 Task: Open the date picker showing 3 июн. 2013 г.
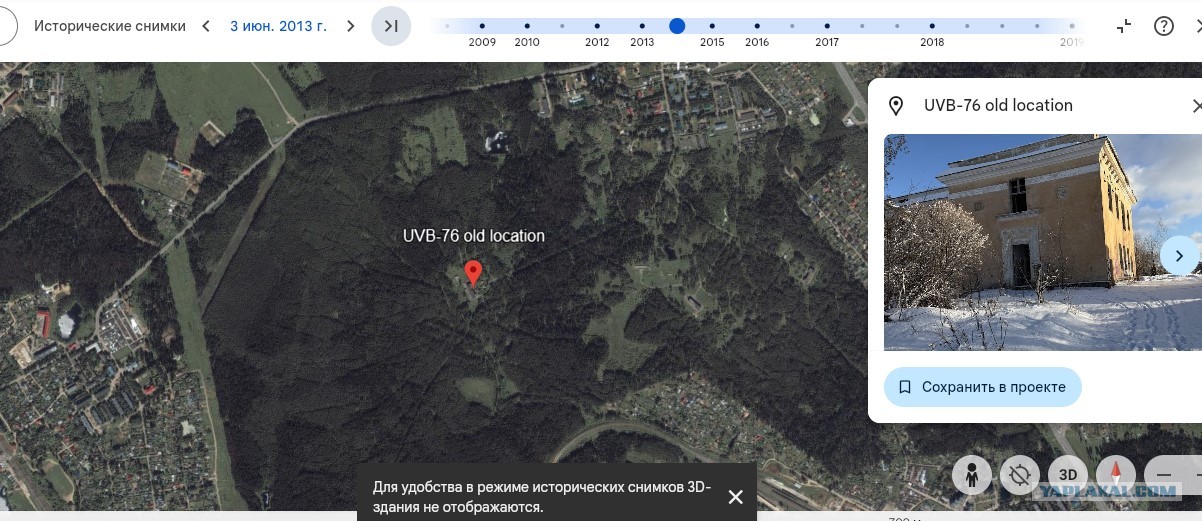[x=278, y=26]
